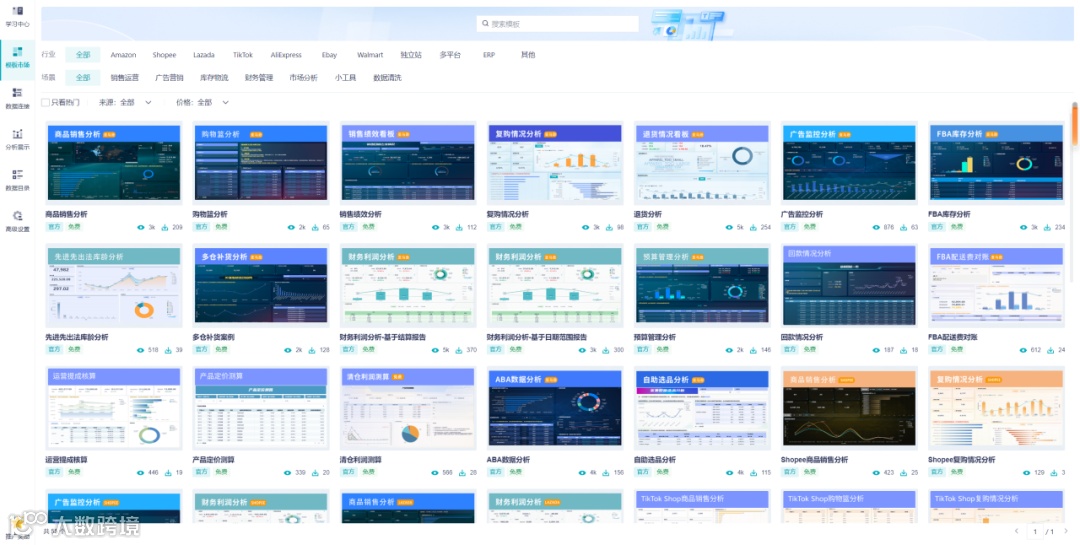This screenshot has height=545, width=1080.
Task: Click the eye view icon under 销售绩效分析
Action: pyautogui.click(x=436, y=227)
